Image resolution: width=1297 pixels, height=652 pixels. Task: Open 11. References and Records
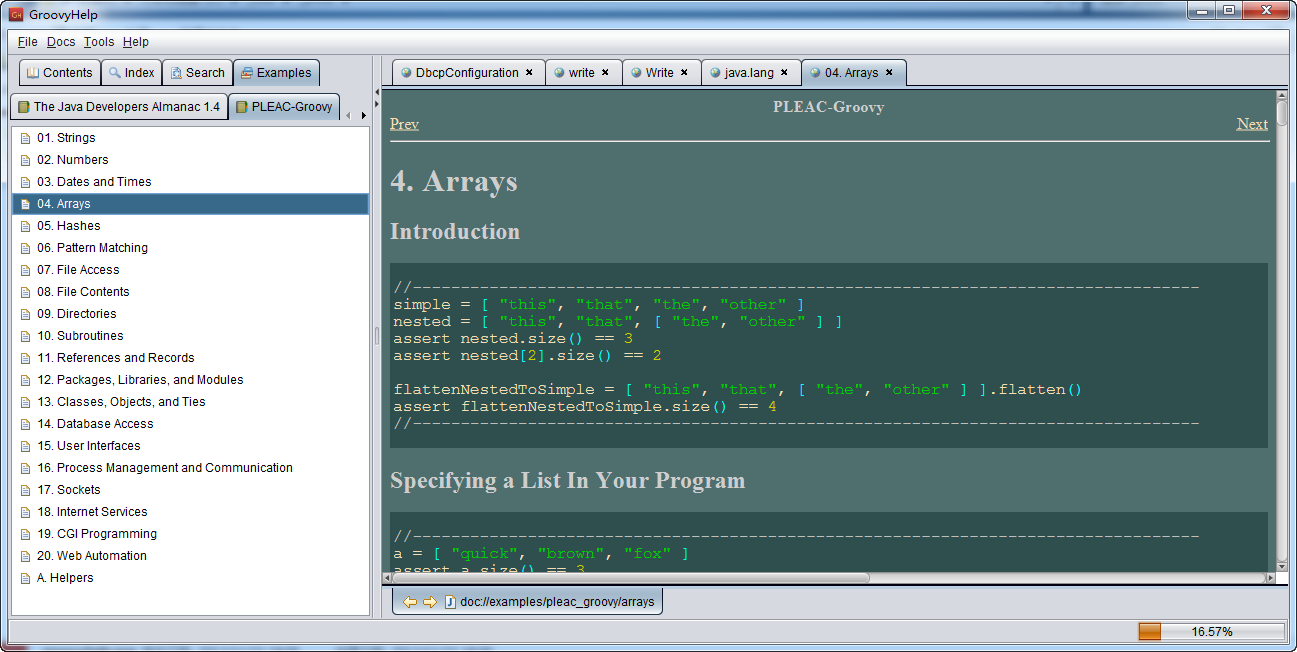(190, 358)
